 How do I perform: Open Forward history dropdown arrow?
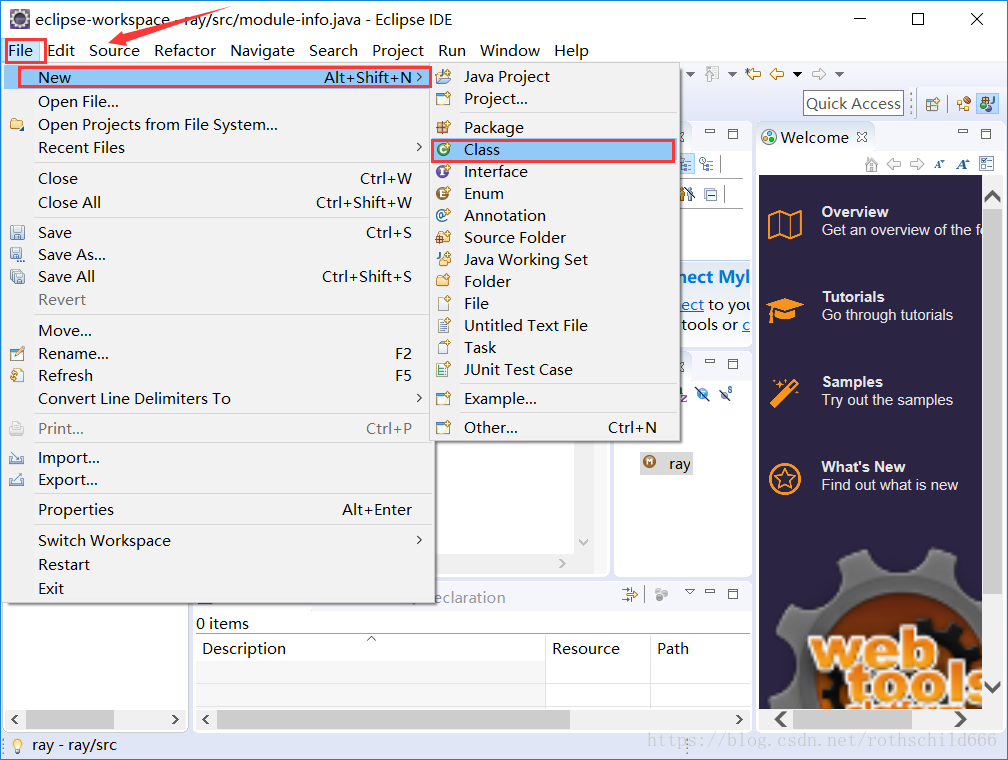(x=839, y=75)
